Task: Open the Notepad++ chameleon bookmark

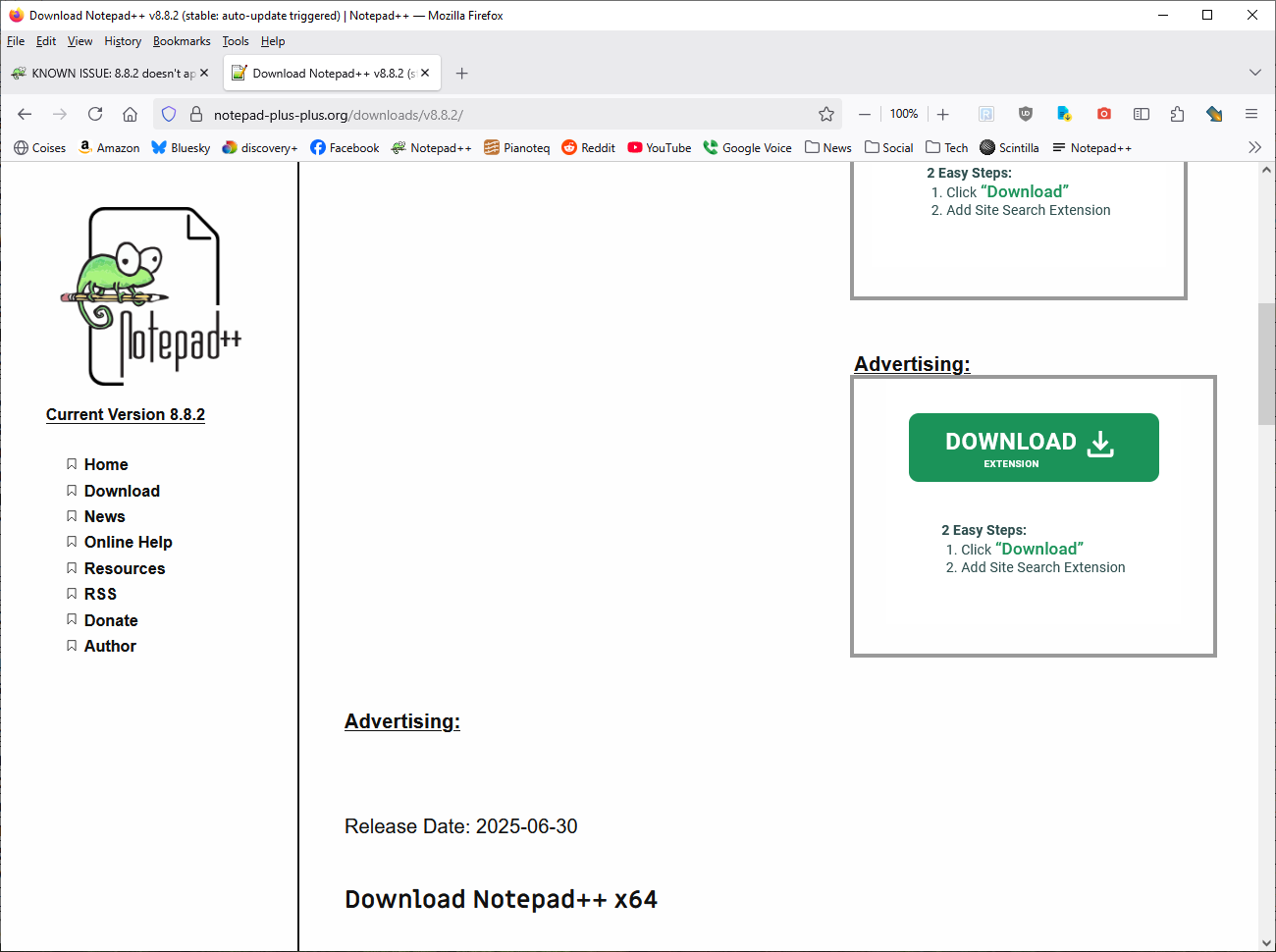Action: pos(431,147)
